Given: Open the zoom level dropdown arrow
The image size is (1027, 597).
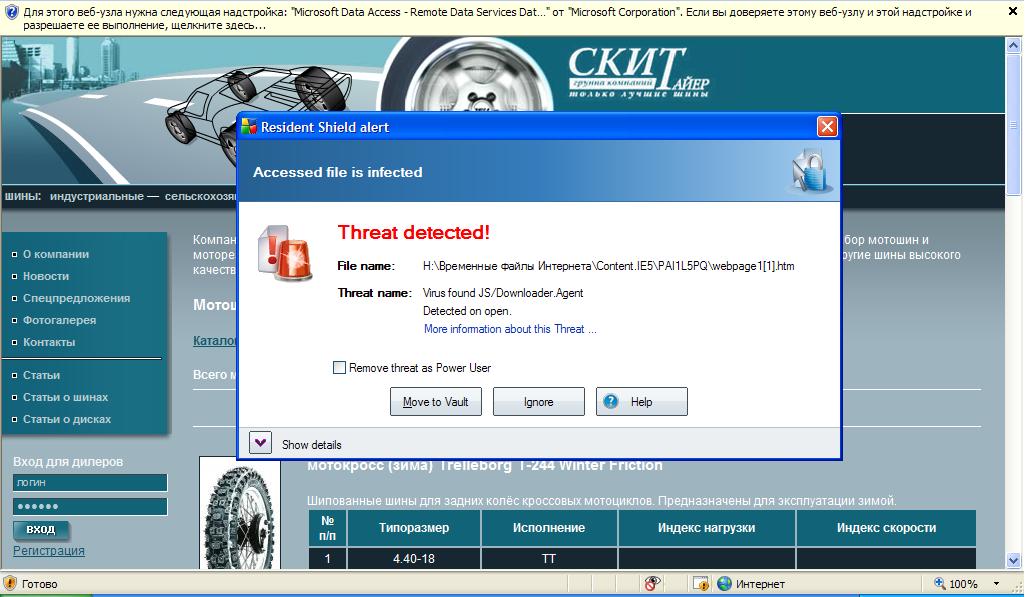Looking at the screenshot, I should [997, 583].
